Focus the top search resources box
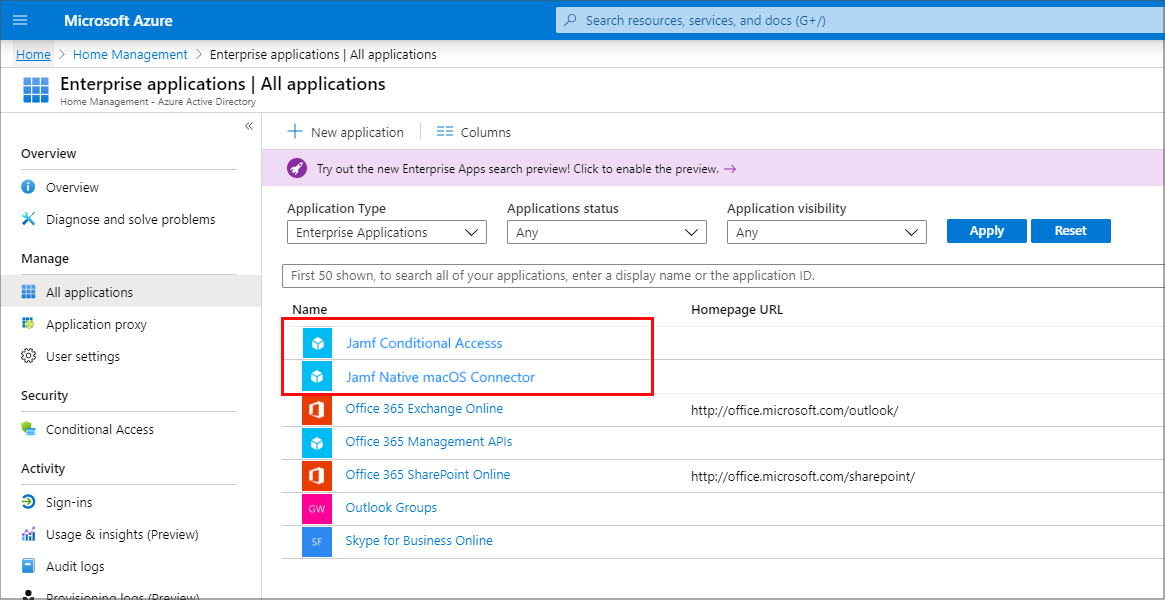1165x600 pixels. tap(860, 20)
